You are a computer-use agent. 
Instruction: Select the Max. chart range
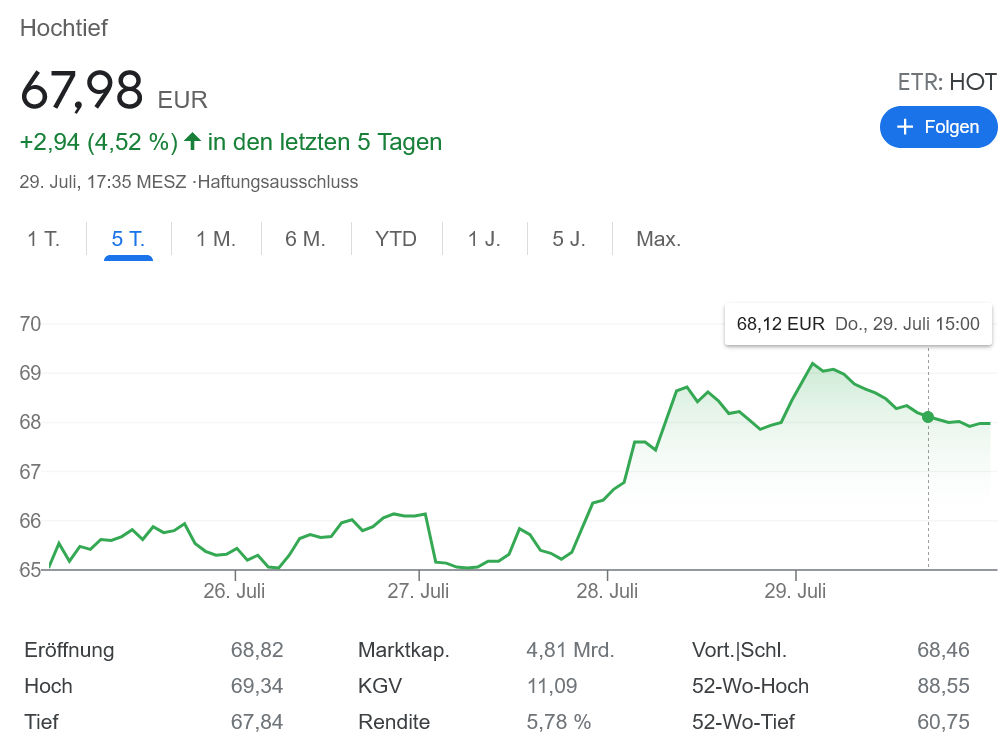coord(658,239)
